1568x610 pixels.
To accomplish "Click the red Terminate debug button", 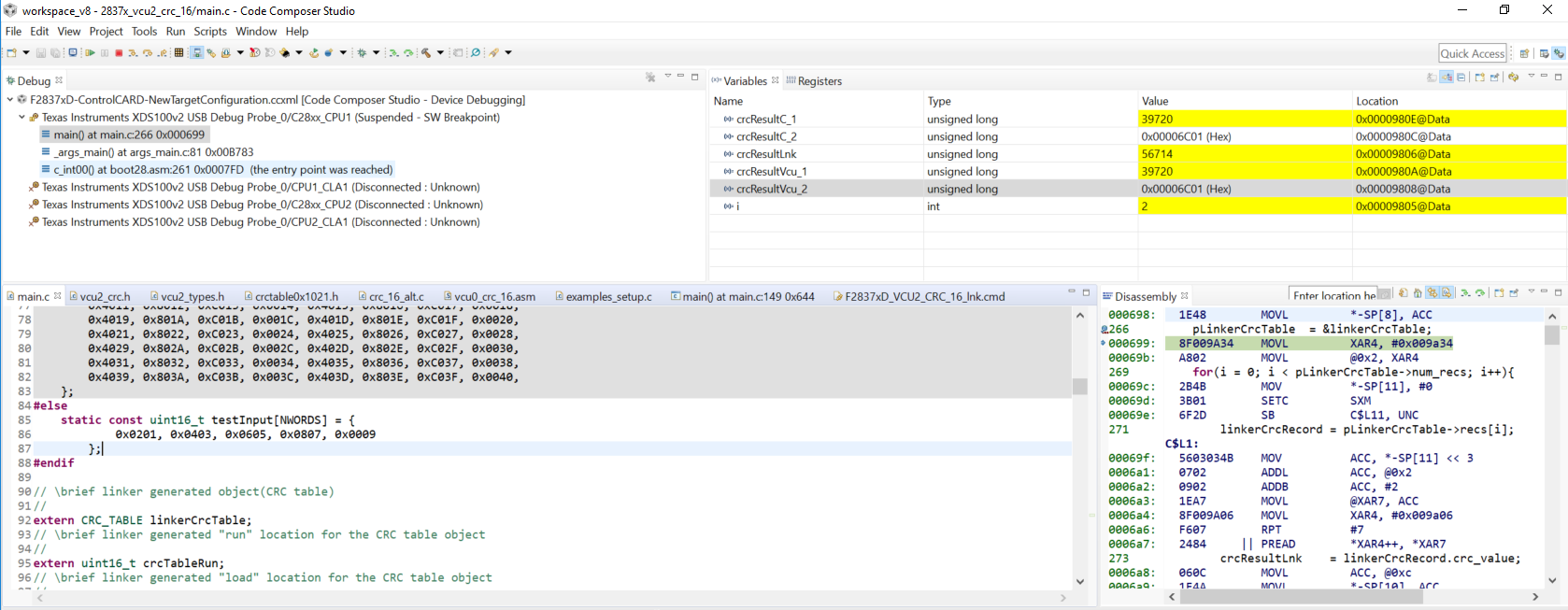I will click(119, 52).
